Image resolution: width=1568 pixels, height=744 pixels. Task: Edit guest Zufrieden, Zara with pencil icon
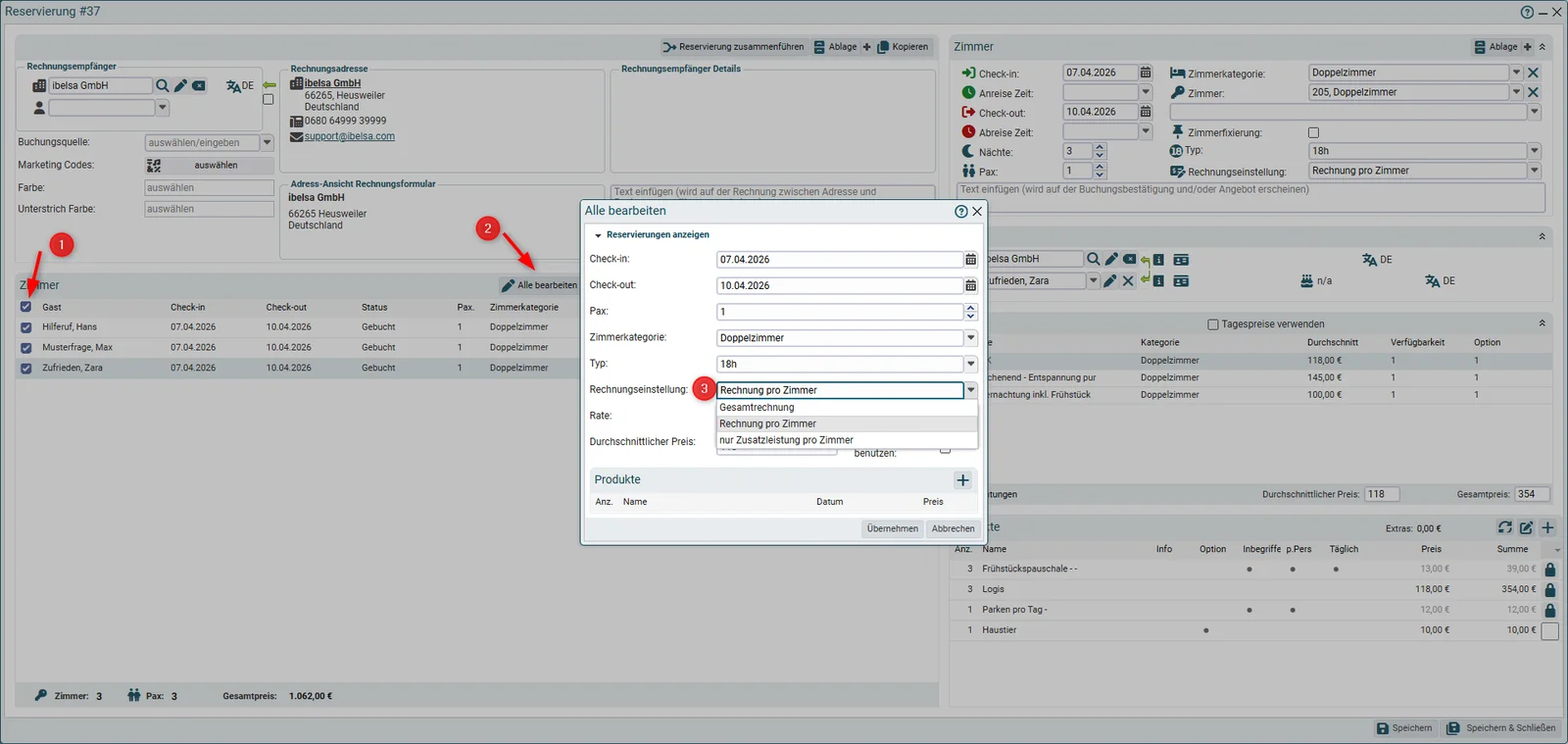pyautogui.click(x=1110, y=281)
